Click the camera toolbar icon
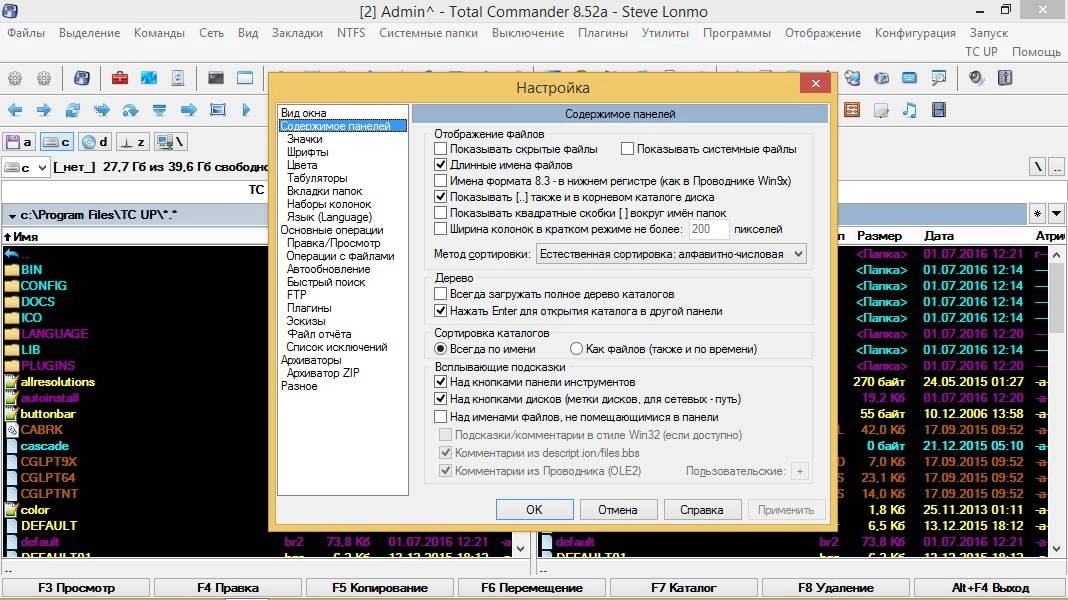 coord(881,78)
